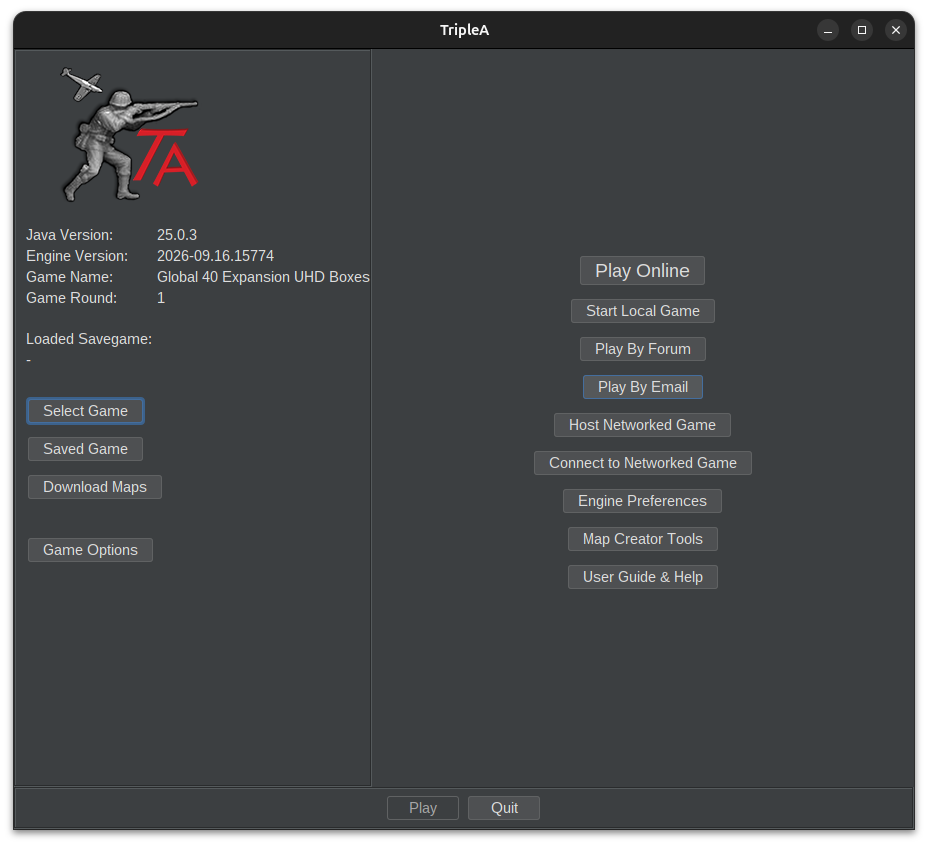This screenshot has height=846, width=928.
Task: Click the 'Java Version:' label
Action: (69, 234)
